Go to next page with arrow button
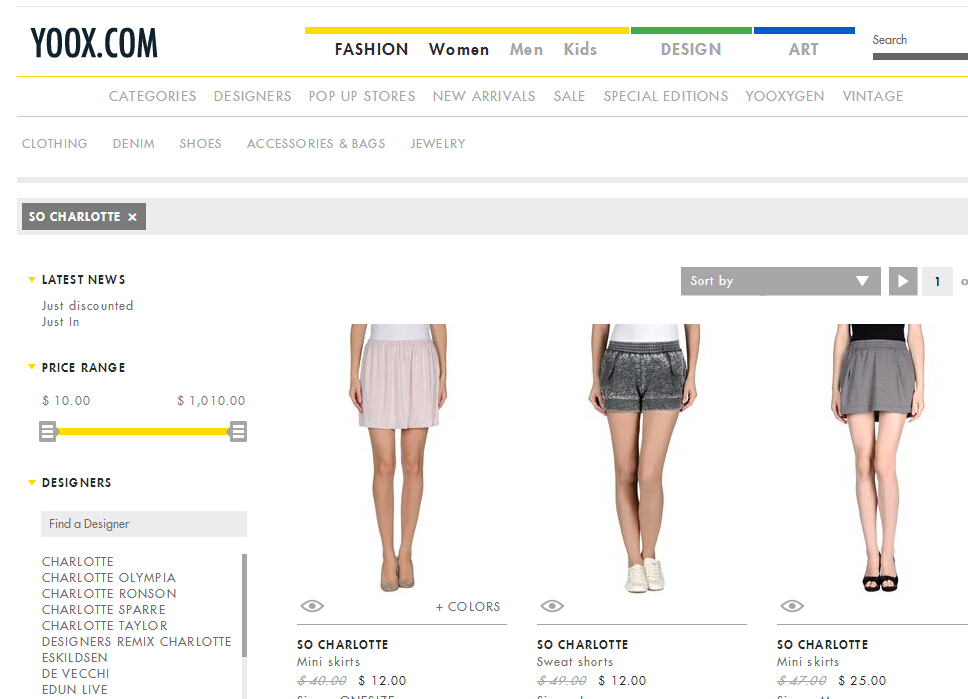This screenshot has height=699, width=968. pos(903,281)
